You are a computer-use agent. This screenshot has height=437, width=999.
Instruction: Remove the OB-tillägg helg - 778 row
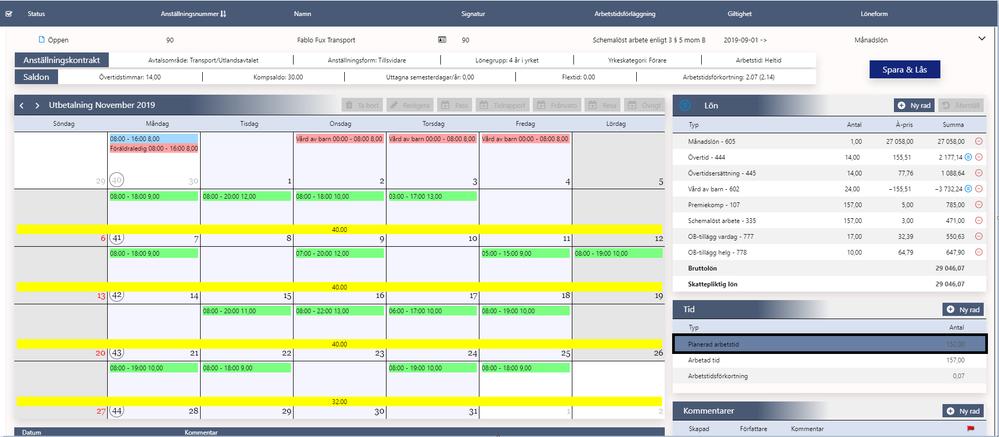pyautogui.click(x=979, y=252)
